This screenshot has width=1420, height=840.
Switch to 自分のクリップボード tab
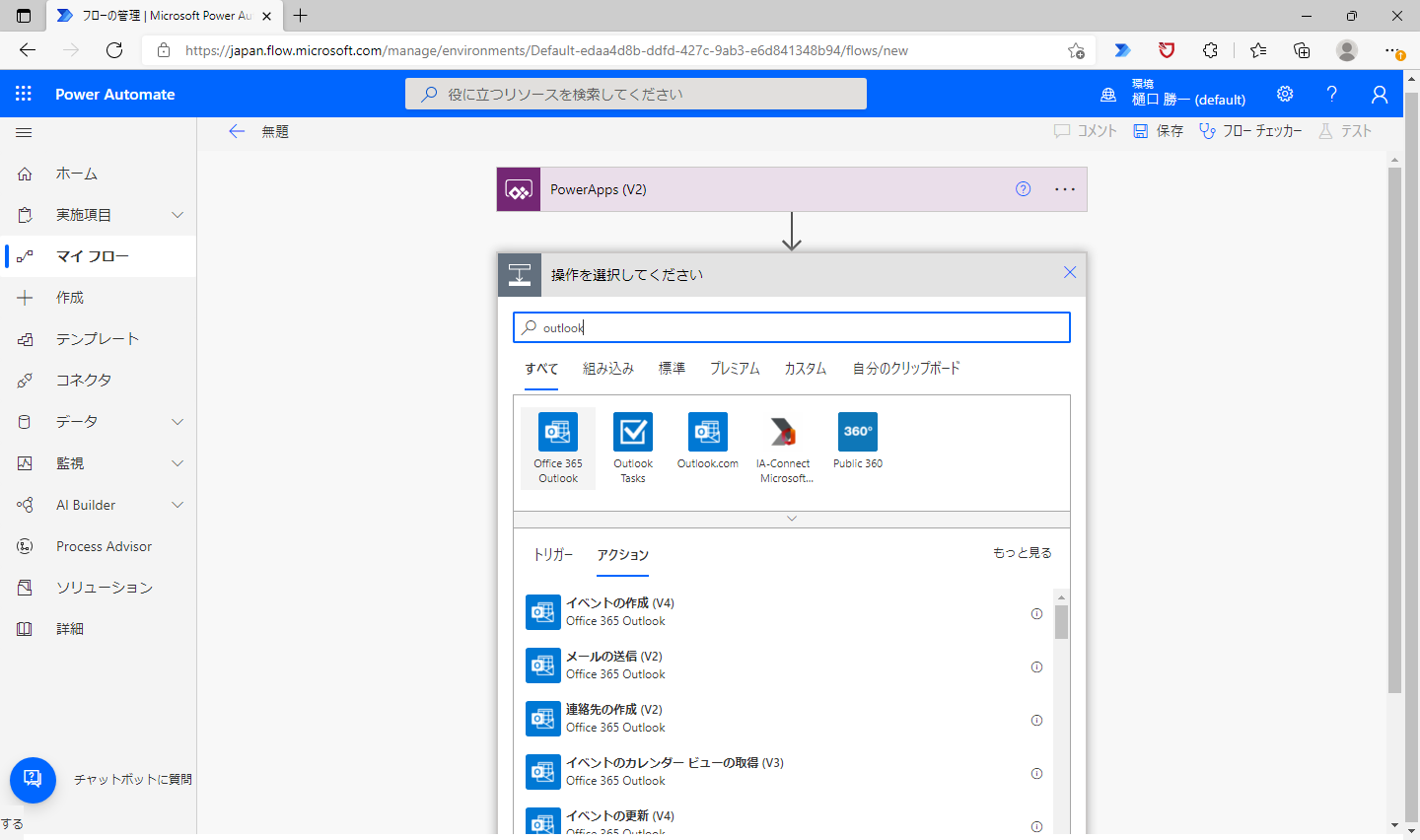(x=907, y=369)
